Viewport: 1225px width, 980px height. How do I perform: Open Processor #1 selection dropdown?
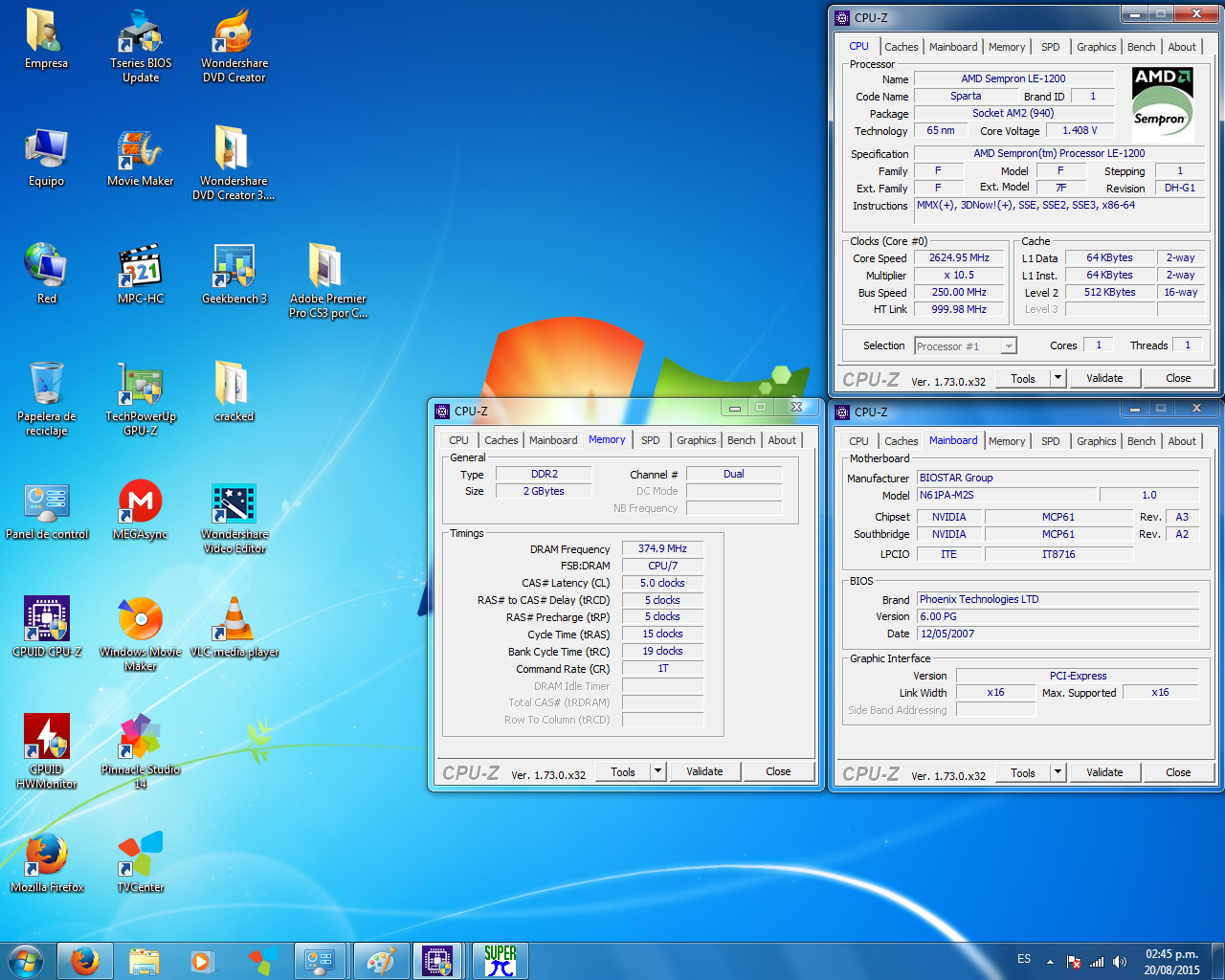pos(965,346)
